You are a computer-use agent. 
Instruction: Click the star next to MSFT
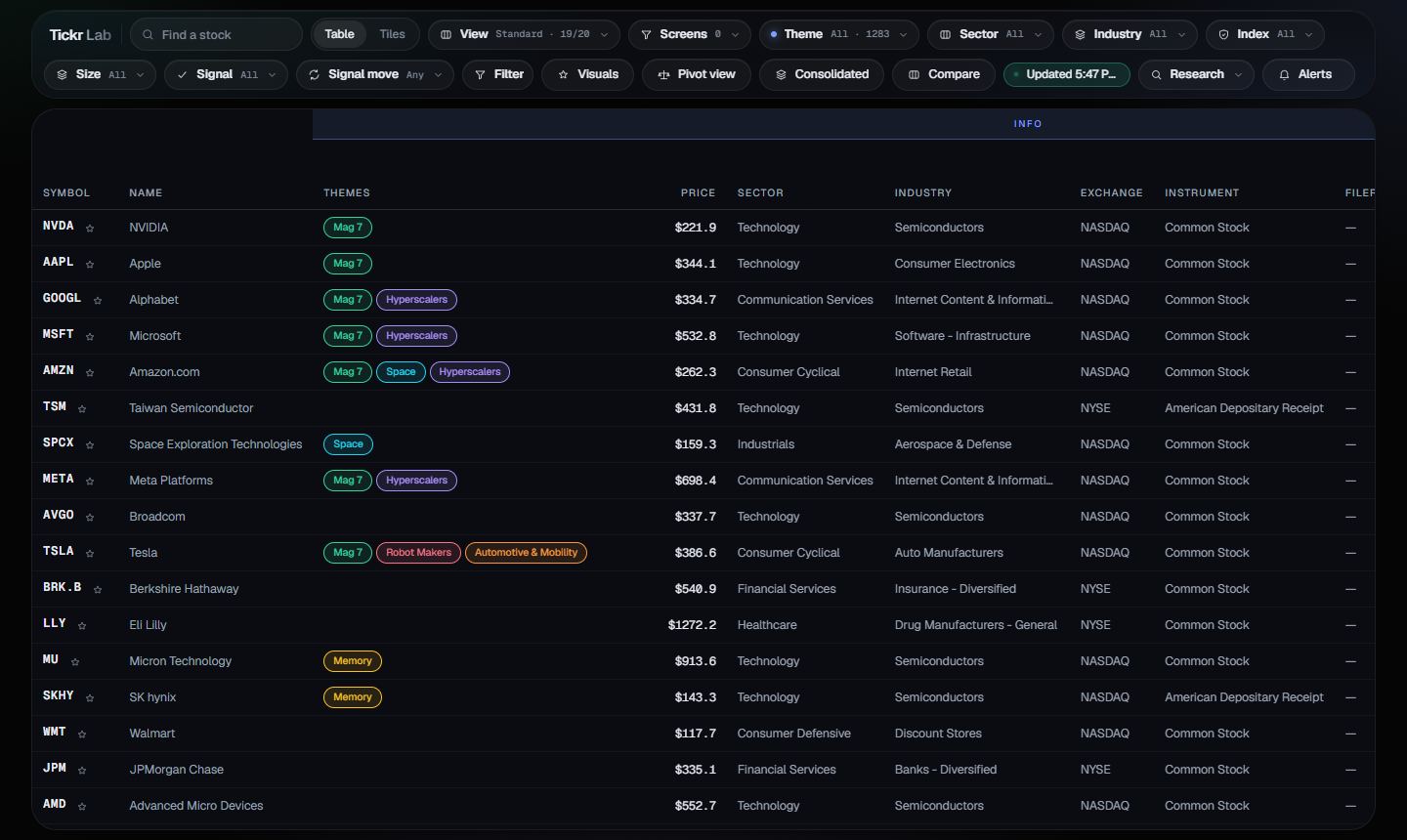coord(90,337)
